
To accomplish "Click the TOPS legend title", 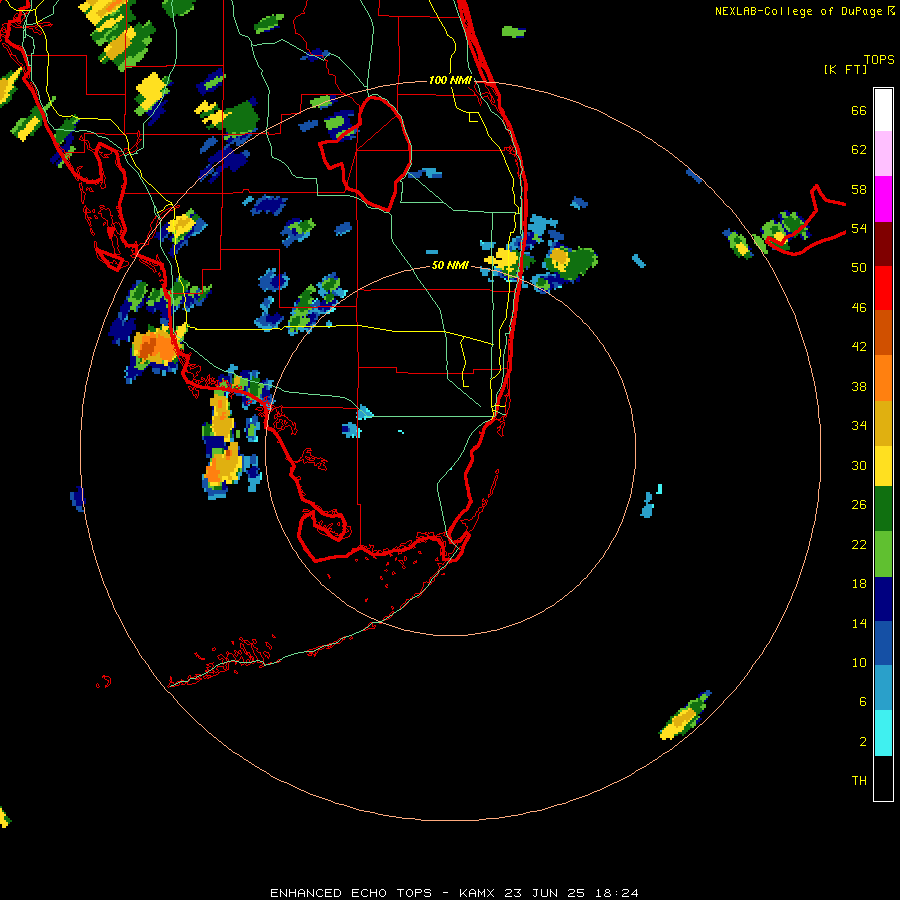I will coord(879,59).
